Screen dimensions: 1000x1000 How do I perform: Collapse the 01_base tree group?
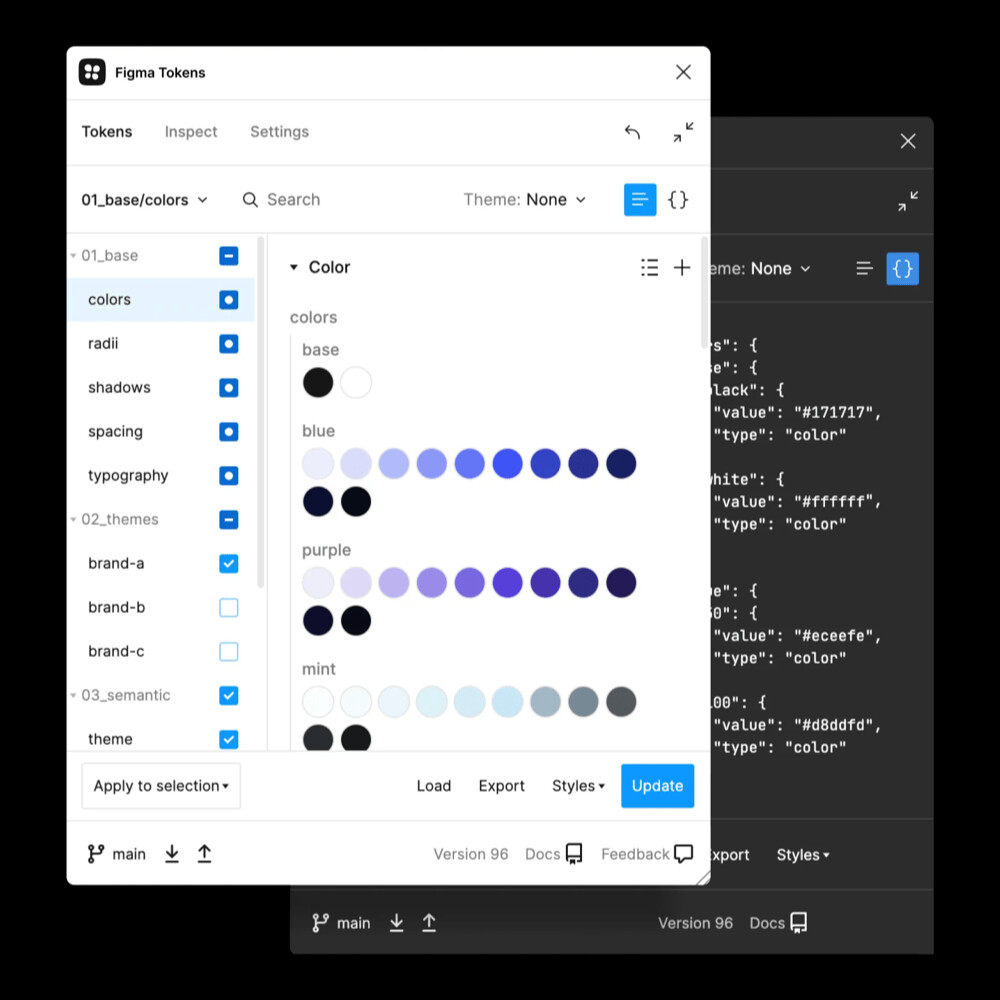tap(73, 256)
